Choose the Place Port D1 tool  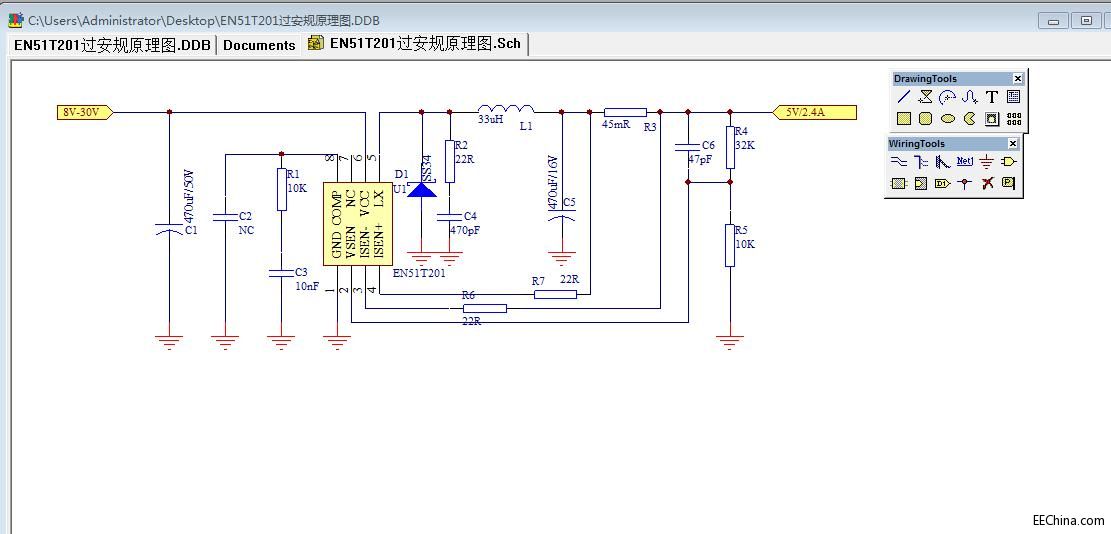pyautogui.click(x=942, y=183)
